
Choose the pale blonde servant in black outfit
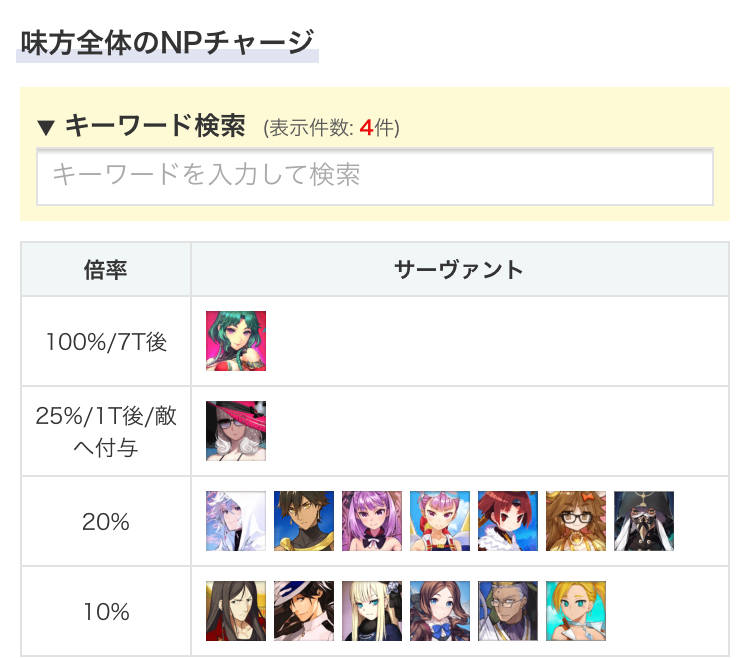(x=372, y=611)
